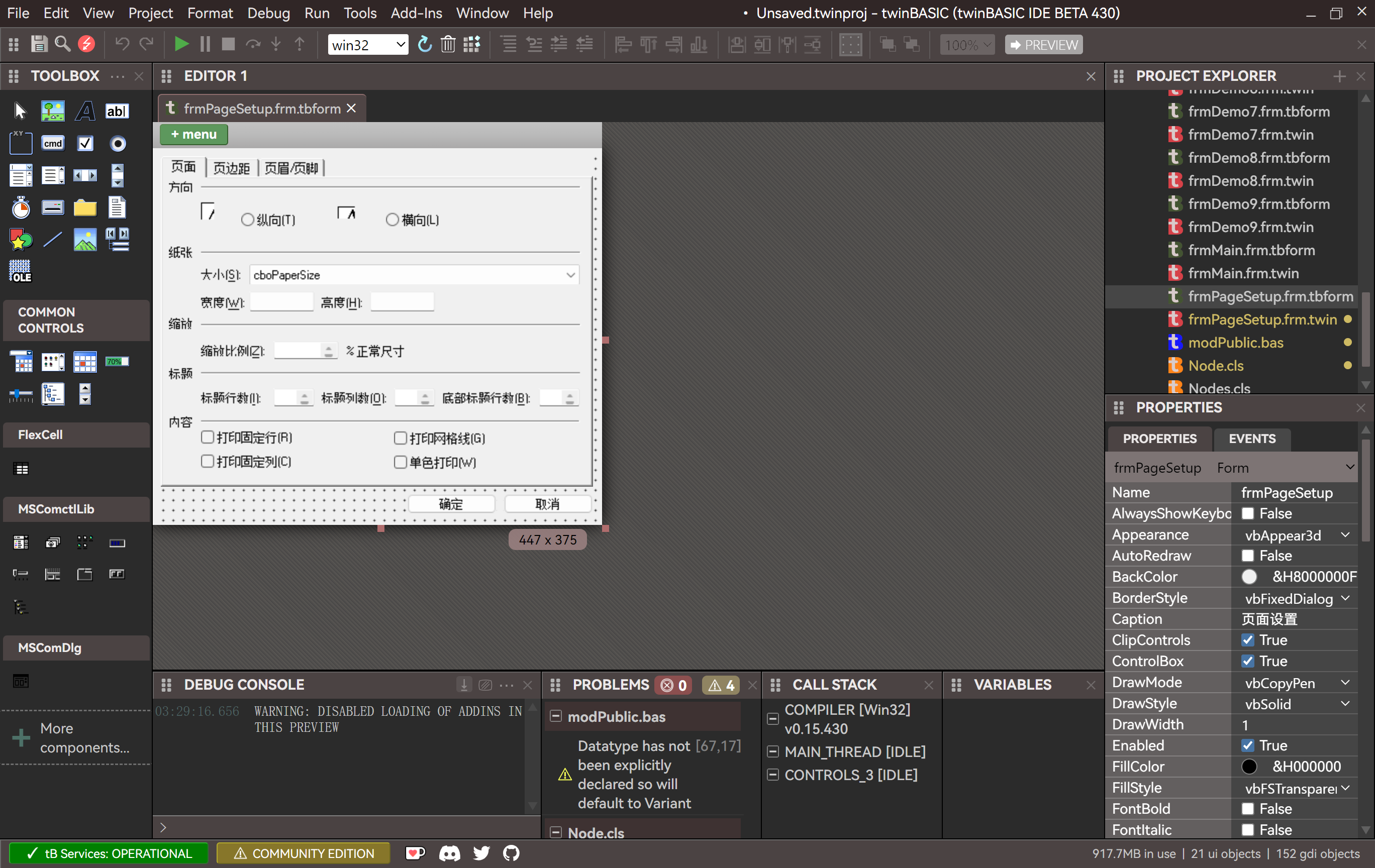Open the Debug menu
Image resolution: width=1375 pixels, height=868 pixels.
pyautogui.click(x=268, y=13)
